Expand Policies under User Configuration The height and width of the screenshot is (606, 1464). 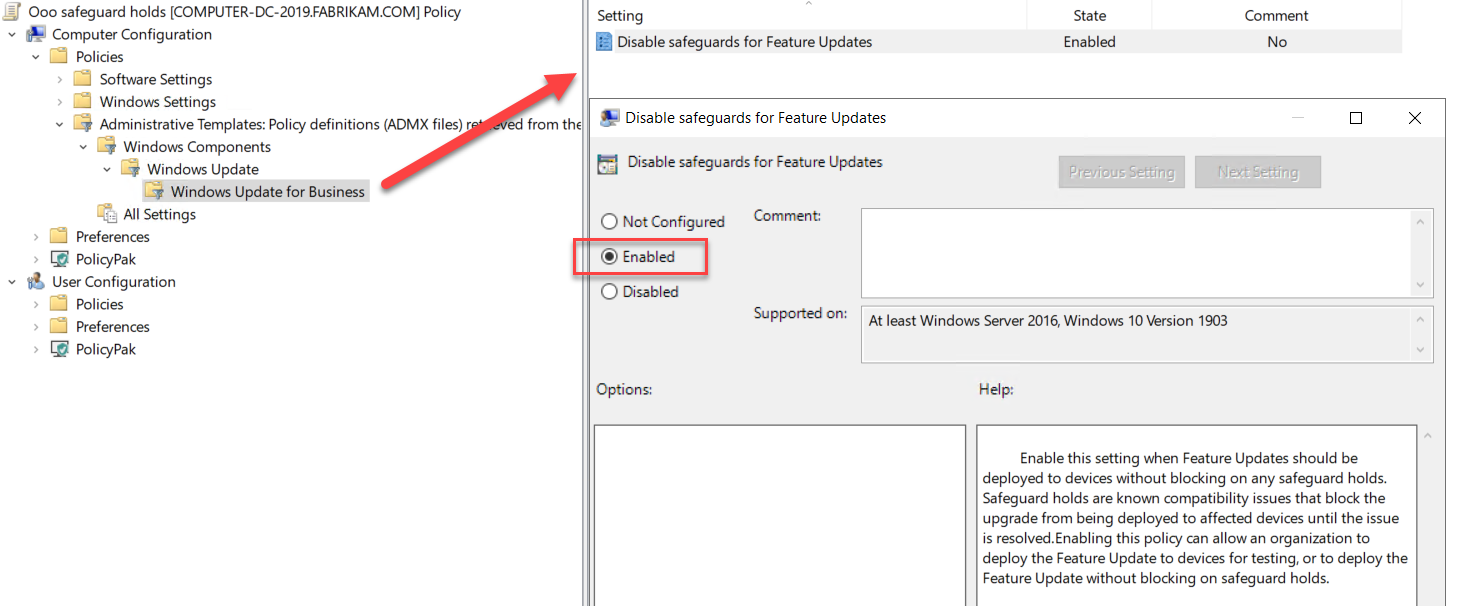pos(36,304)
